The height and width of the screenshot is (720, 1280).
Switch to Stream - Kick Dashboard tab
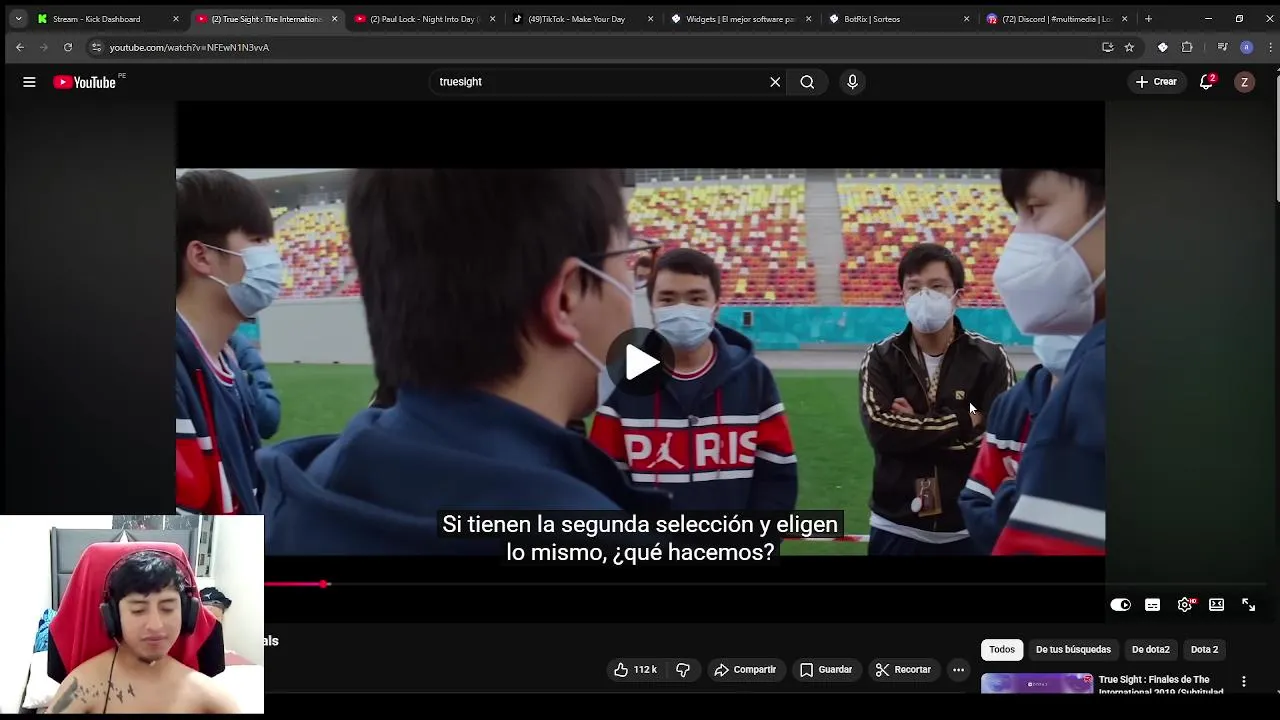[x=98, y=19]
